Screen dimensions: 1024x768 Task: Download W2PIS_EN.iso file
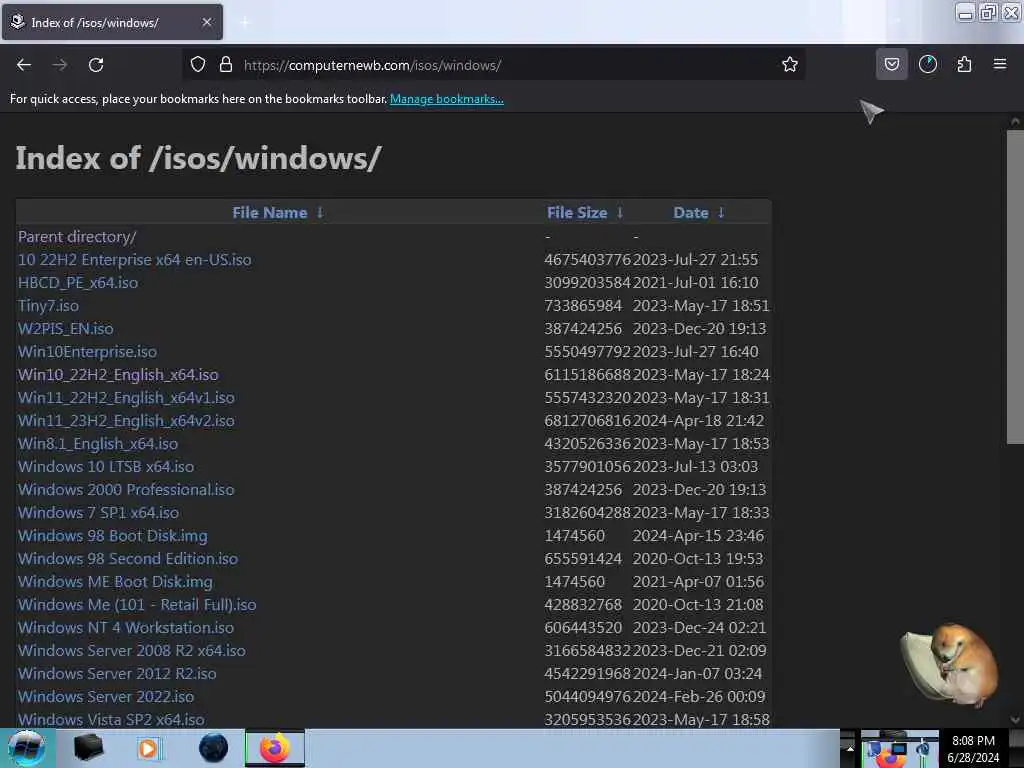click(x=65, y=328)
